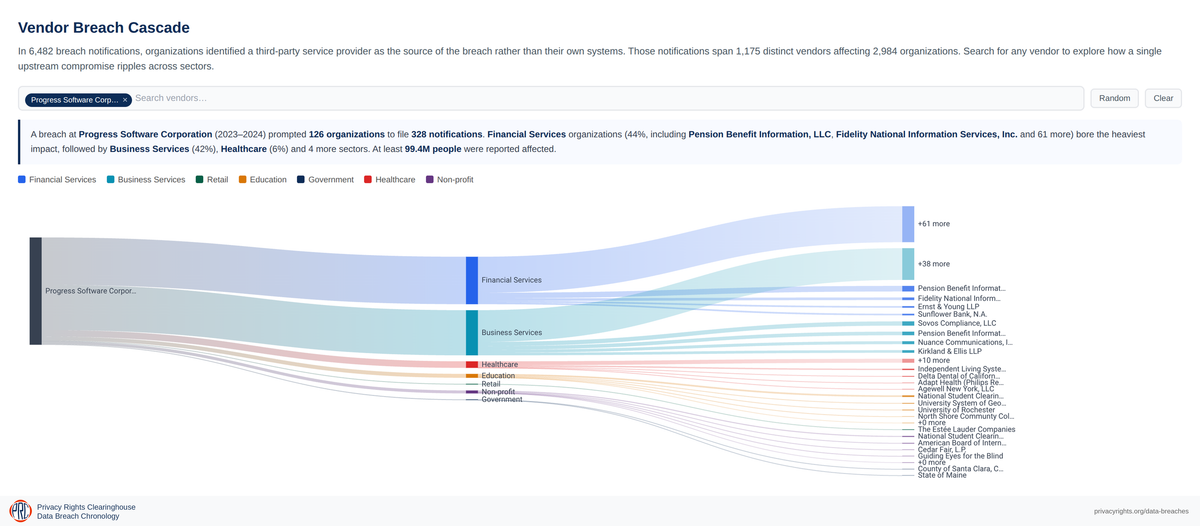The height and width of the screenshot is (526, 1200).
Task: Click the teal Business Services legend swatch
Action: click(x=111, y=180)
